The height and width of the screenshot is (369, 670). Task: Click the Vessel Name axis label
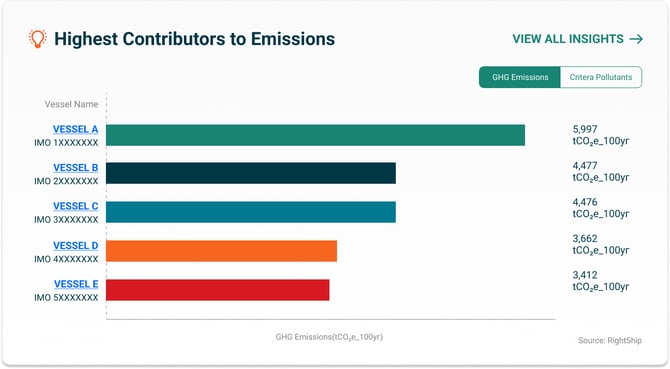point(71,104)
